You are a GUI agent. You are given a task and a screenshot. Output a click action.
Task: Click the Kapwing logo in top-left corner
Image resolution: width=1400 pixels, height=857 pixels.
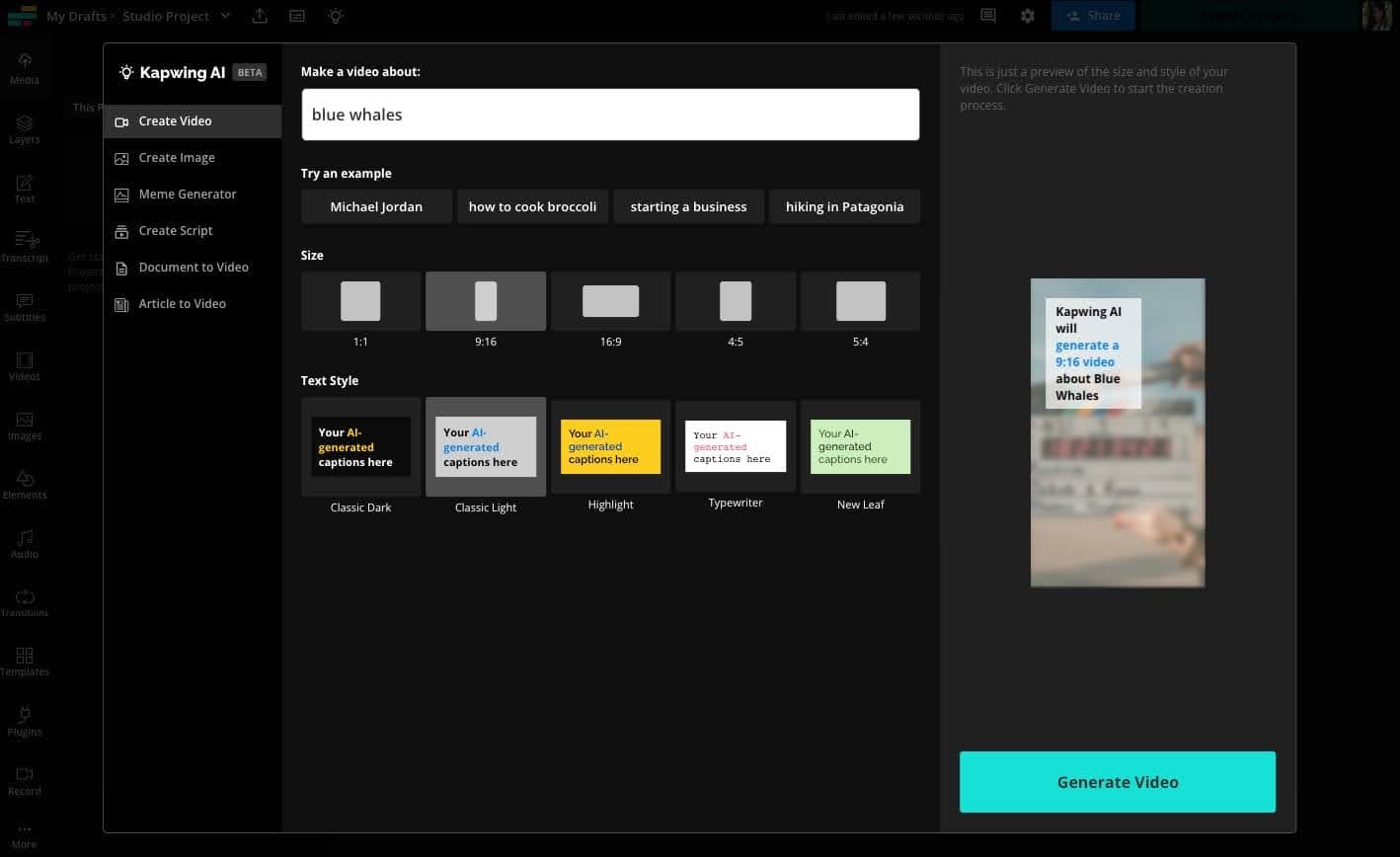click(21, 16)
